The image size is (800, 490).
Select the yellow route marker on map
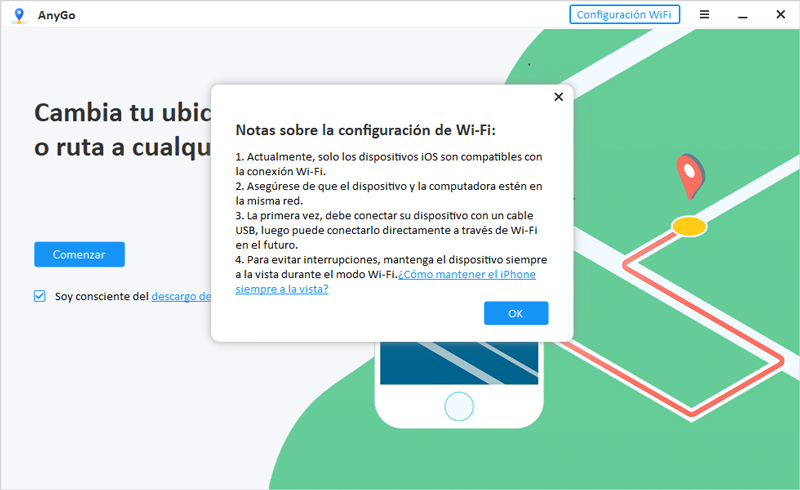(687, 226)
